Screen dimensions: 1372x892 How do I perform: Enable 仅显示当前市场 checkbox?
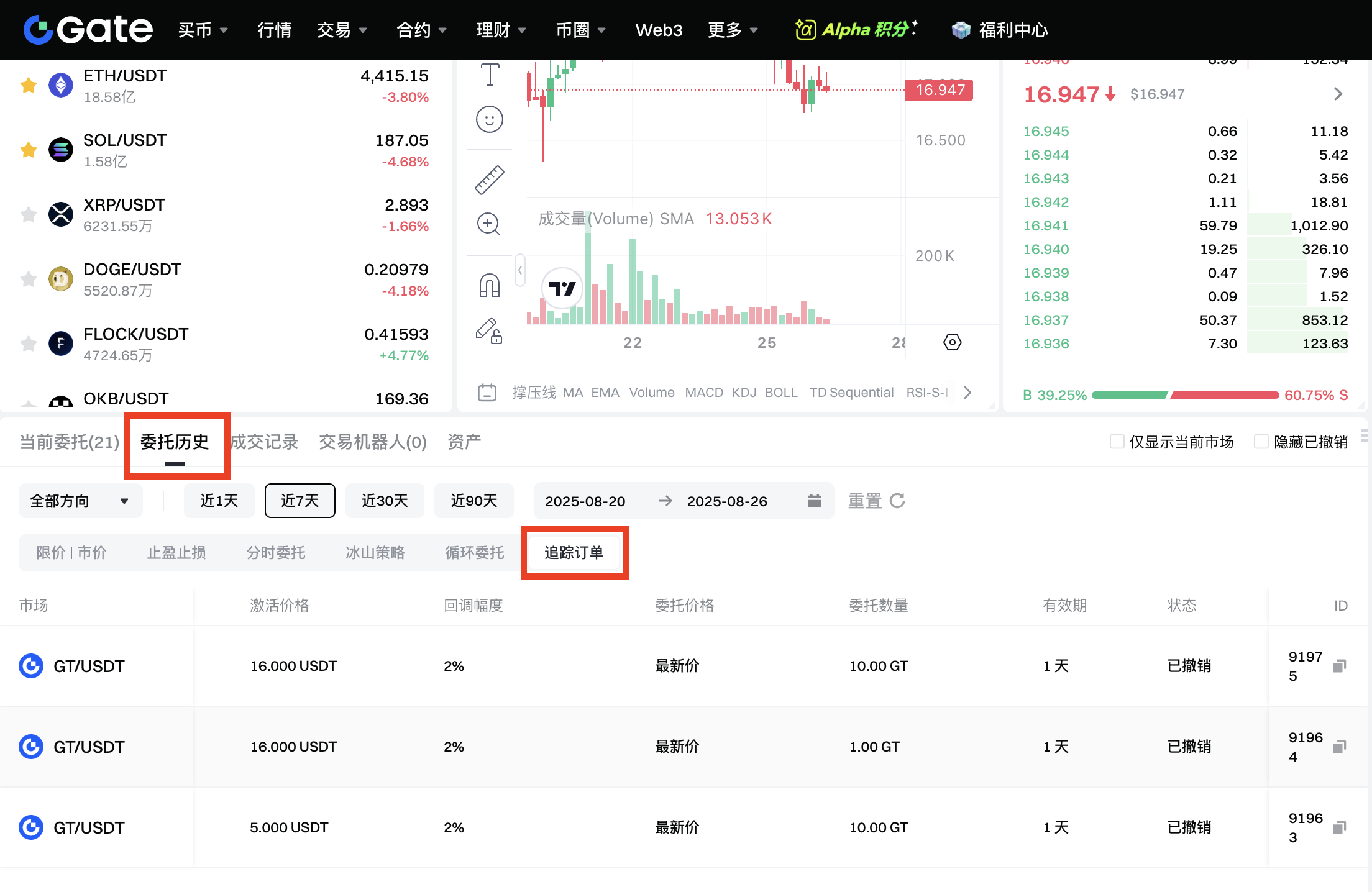1117,442
